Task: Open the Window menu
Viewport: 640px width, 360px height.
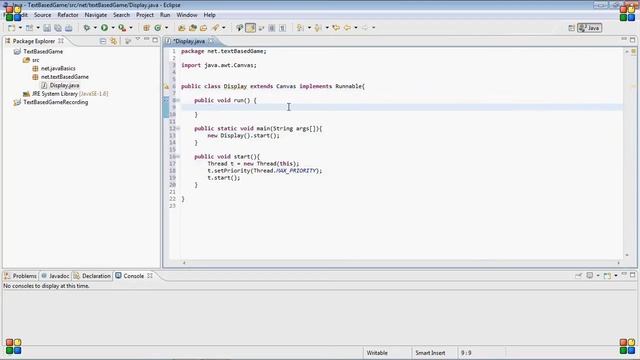Action: pos(187,15)
